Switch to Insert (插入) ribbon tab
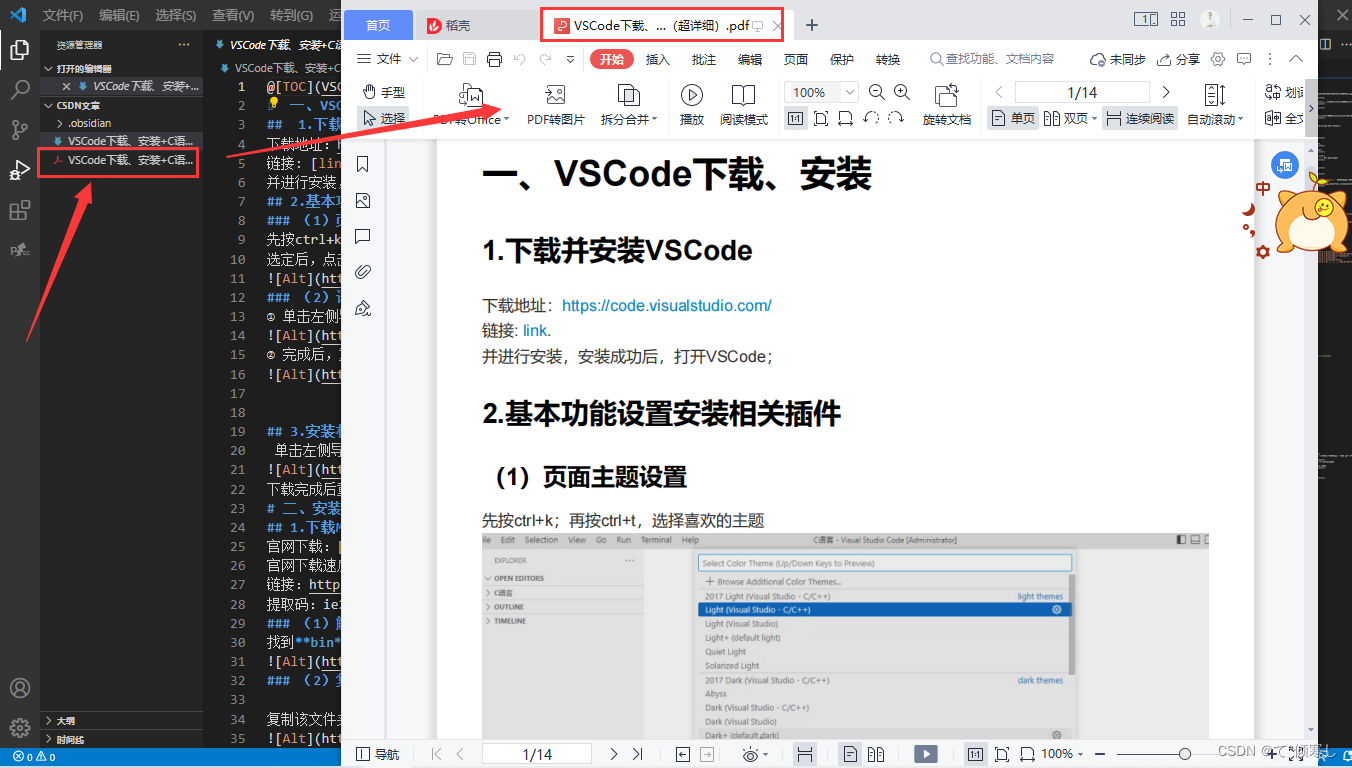The image size is (1352, 768). [x=658, y=59]
